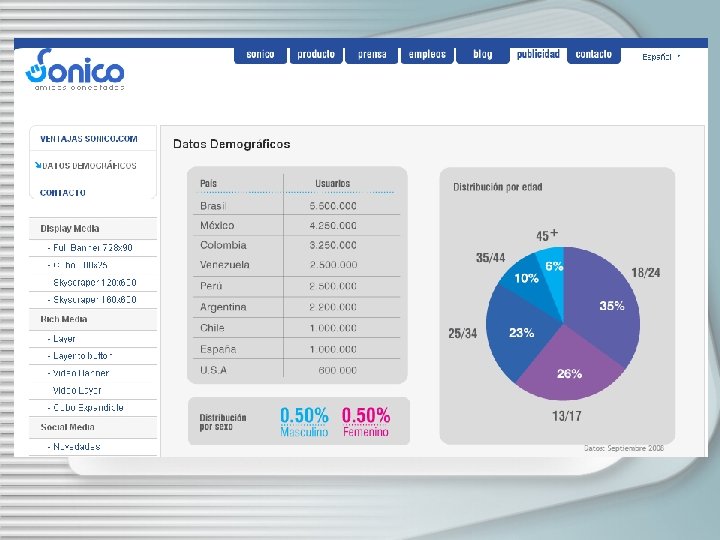Click the 23% blue pie slice
The image size is (720, 540).
tap(517, 333)
